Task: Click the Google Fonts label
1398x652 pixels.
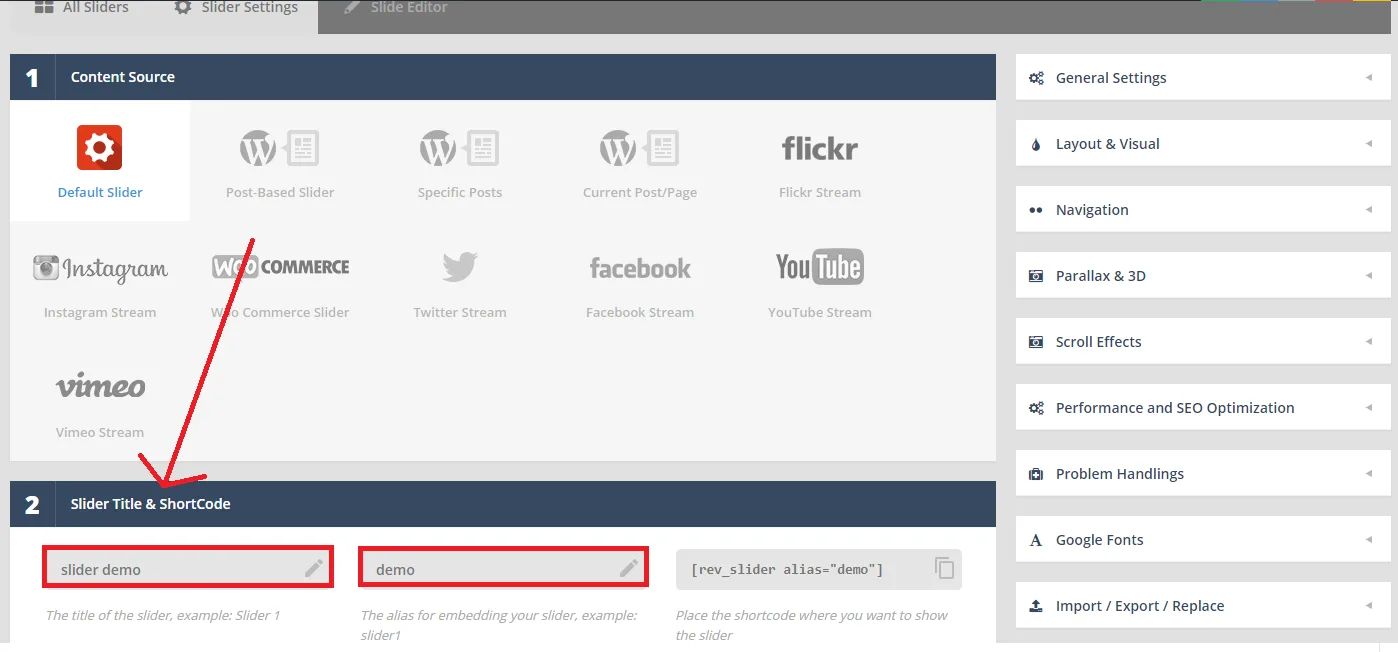Action: coord(1100,540)
